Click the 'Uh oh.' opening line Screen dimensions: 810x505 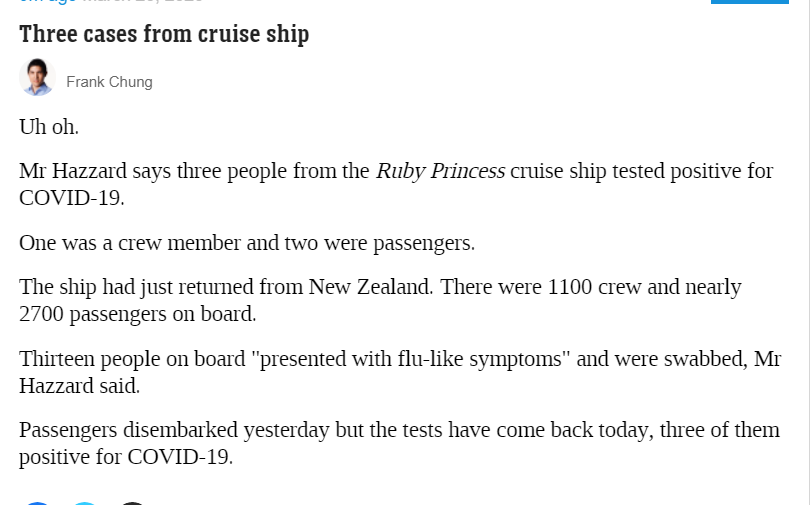click(x=49, y=127)
